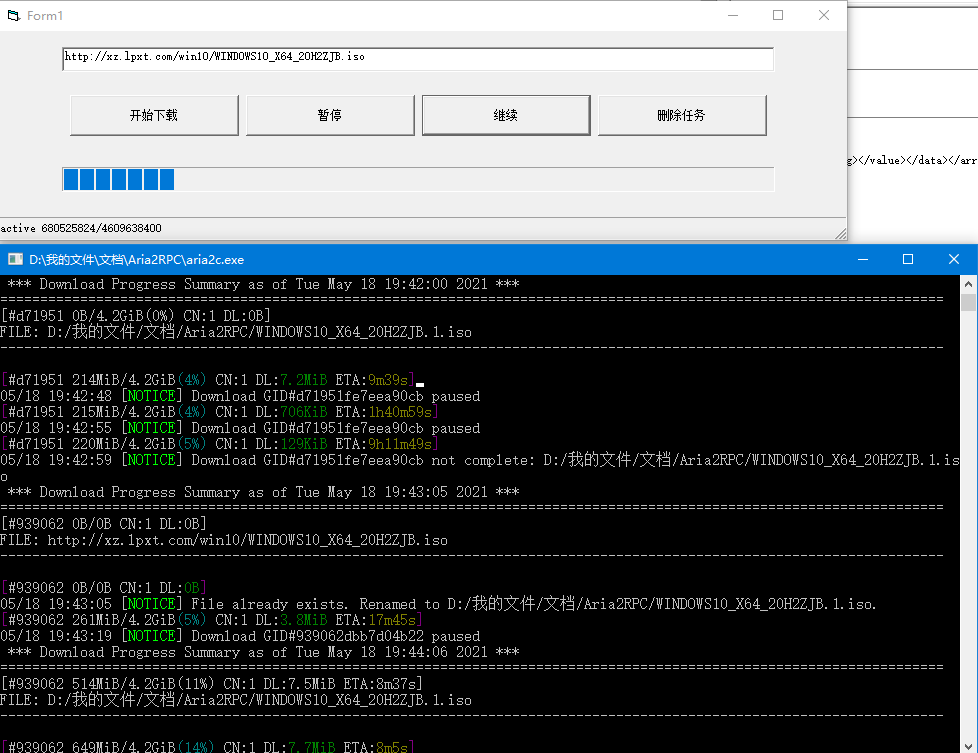Click console line 'Summary as of Tue May 18 19:42:00'

click(263, 284)
